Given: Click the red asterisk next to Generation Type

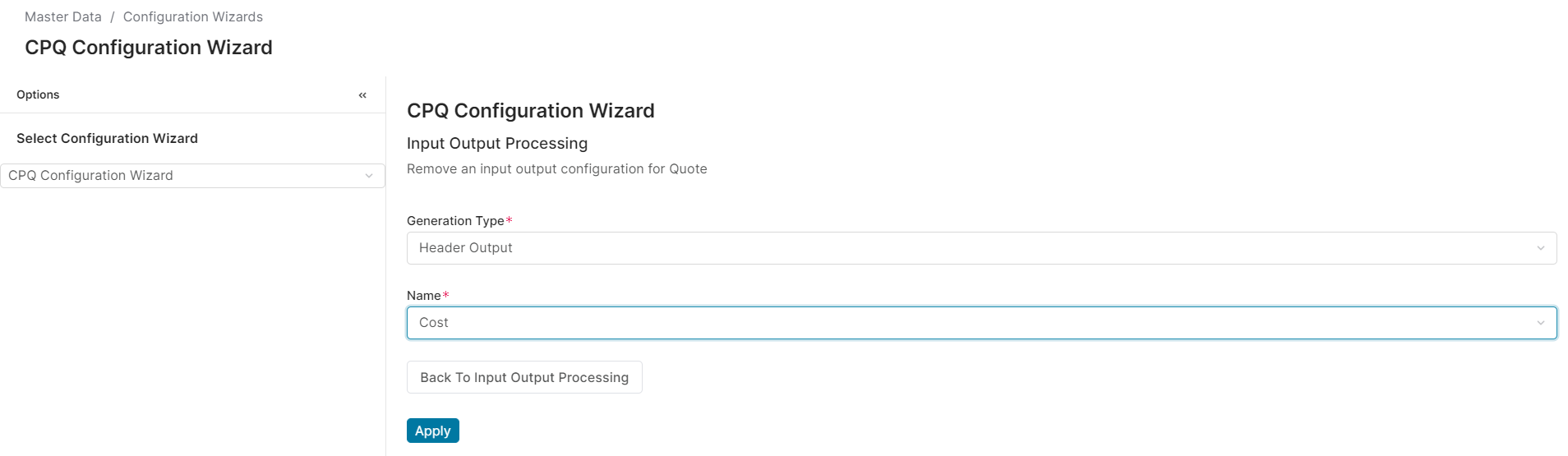Looking at the screenshot, I should pyautogui.click(x=510, y=220).
